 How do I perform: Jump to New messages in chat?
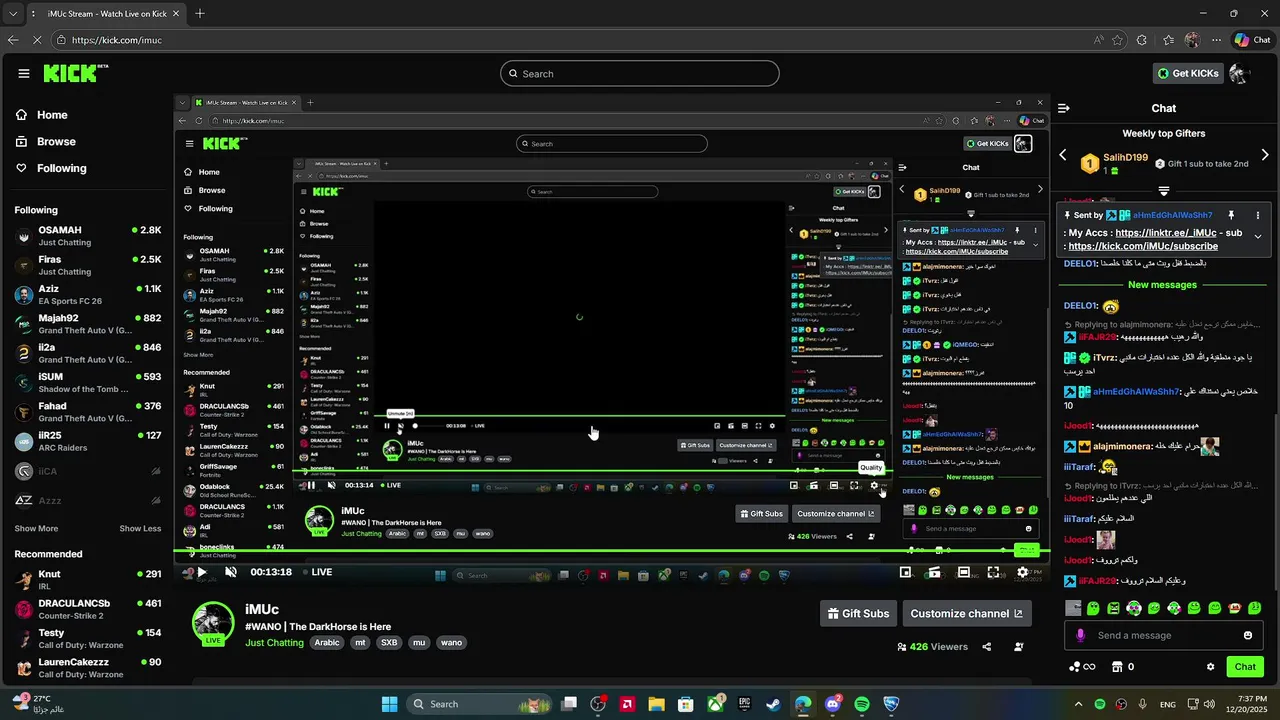pos(1162,285)
